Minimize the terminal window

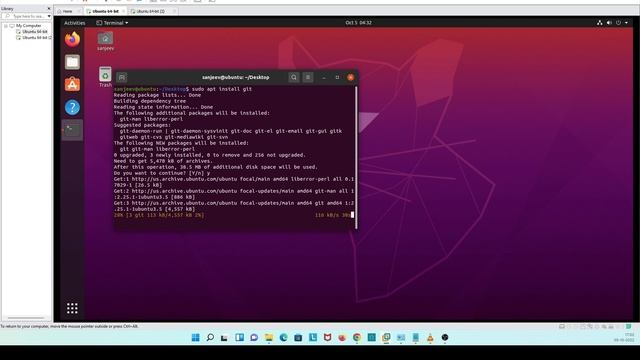(324, 77)
